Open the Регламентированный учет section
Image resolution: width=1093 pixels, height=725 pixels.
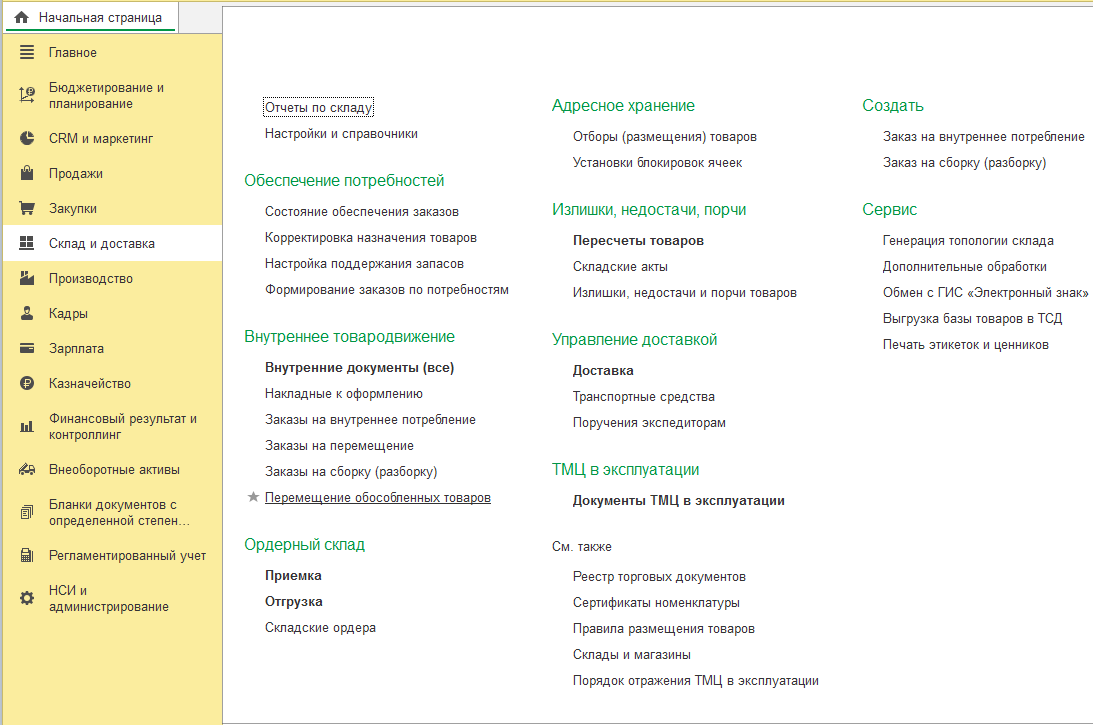pyautogui.click(x=127, y=555)
